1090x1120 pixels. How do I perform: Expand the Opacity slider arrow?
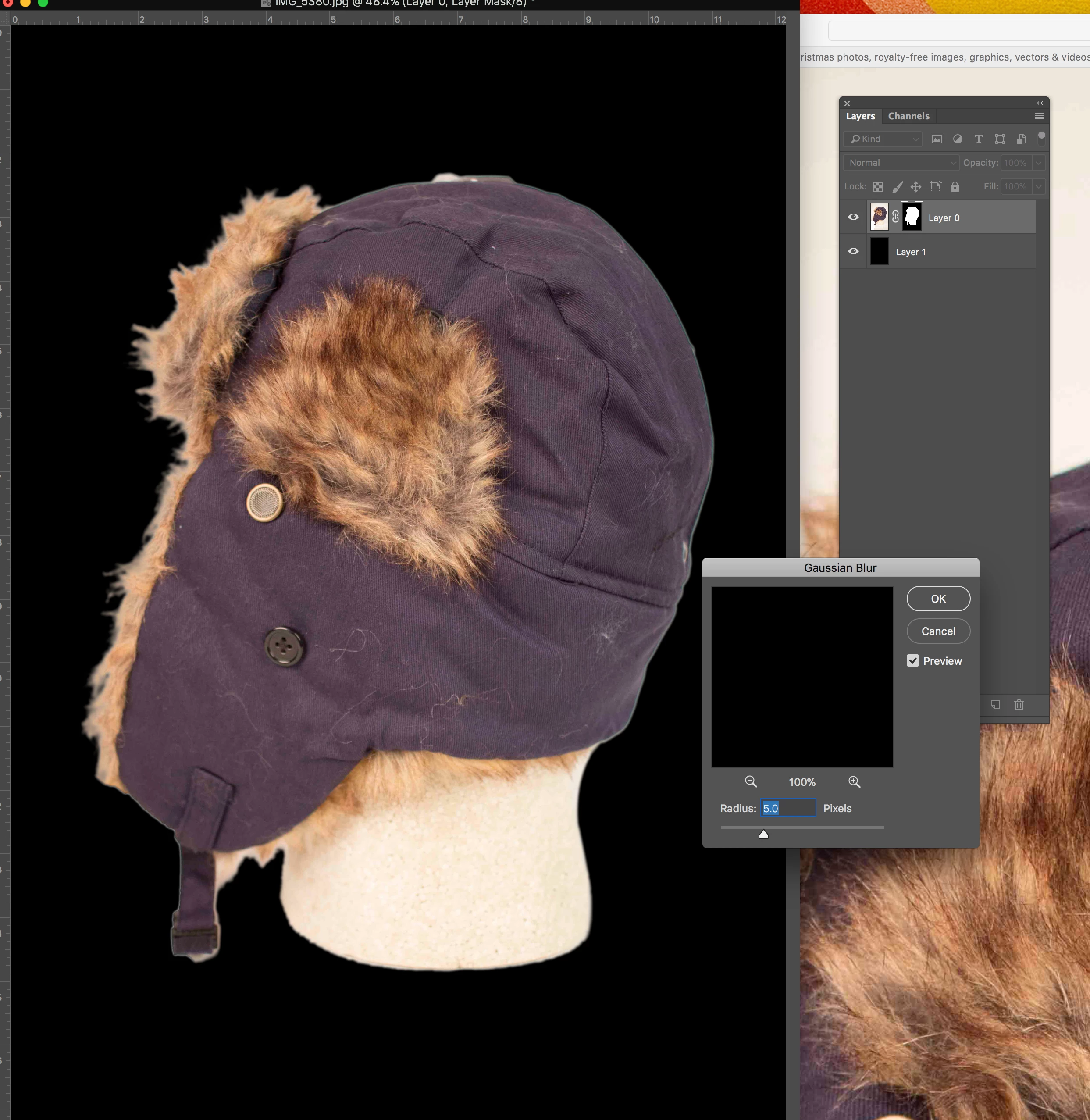pos(1038,163)
